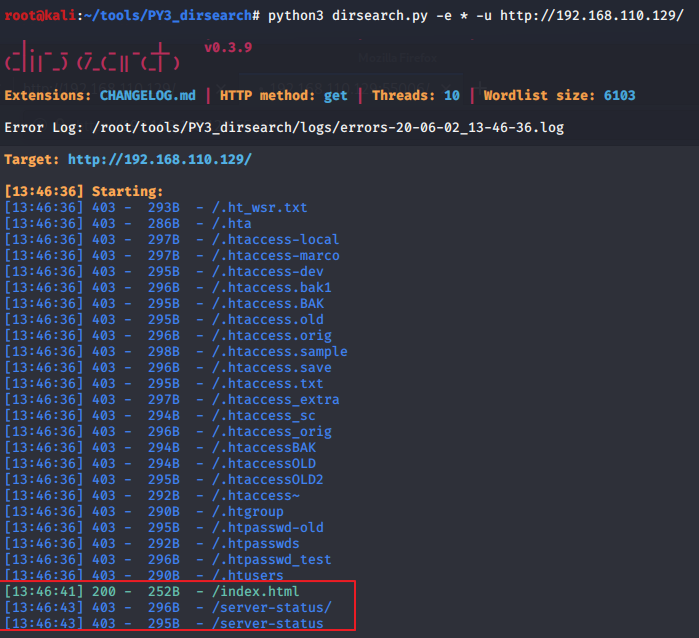Click /.htaccess-dev in the output
The image size is (699, 638).
(267, 272)
